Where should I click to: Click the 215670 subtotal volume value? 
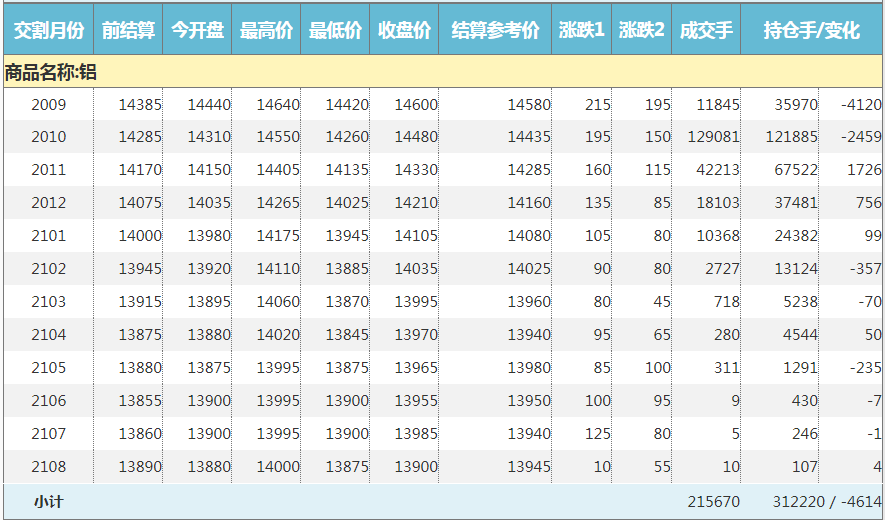pos(713,501)
